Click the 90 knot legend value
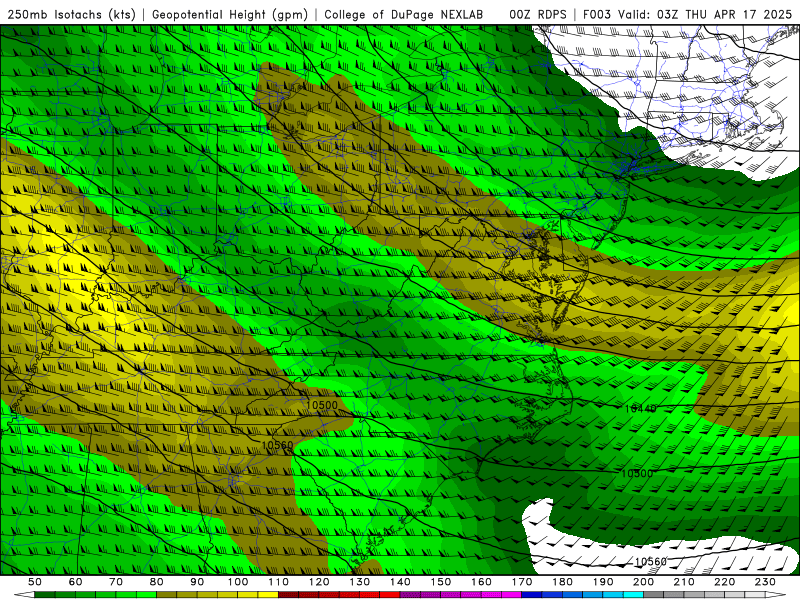This screenshot has height=600, width=800. tap(197, 582)
